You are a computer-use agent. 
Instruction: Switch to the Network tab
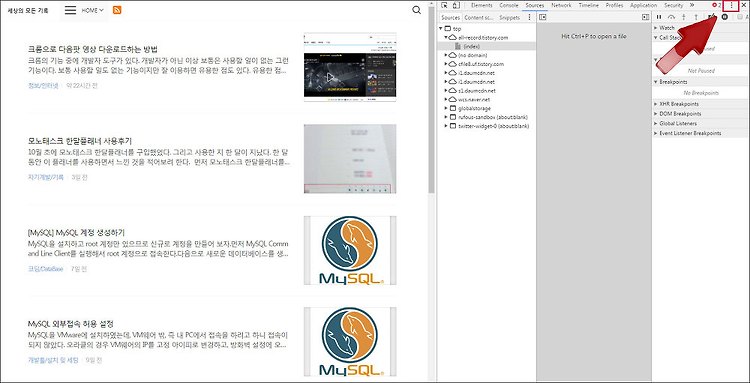(x=561, y=5)
